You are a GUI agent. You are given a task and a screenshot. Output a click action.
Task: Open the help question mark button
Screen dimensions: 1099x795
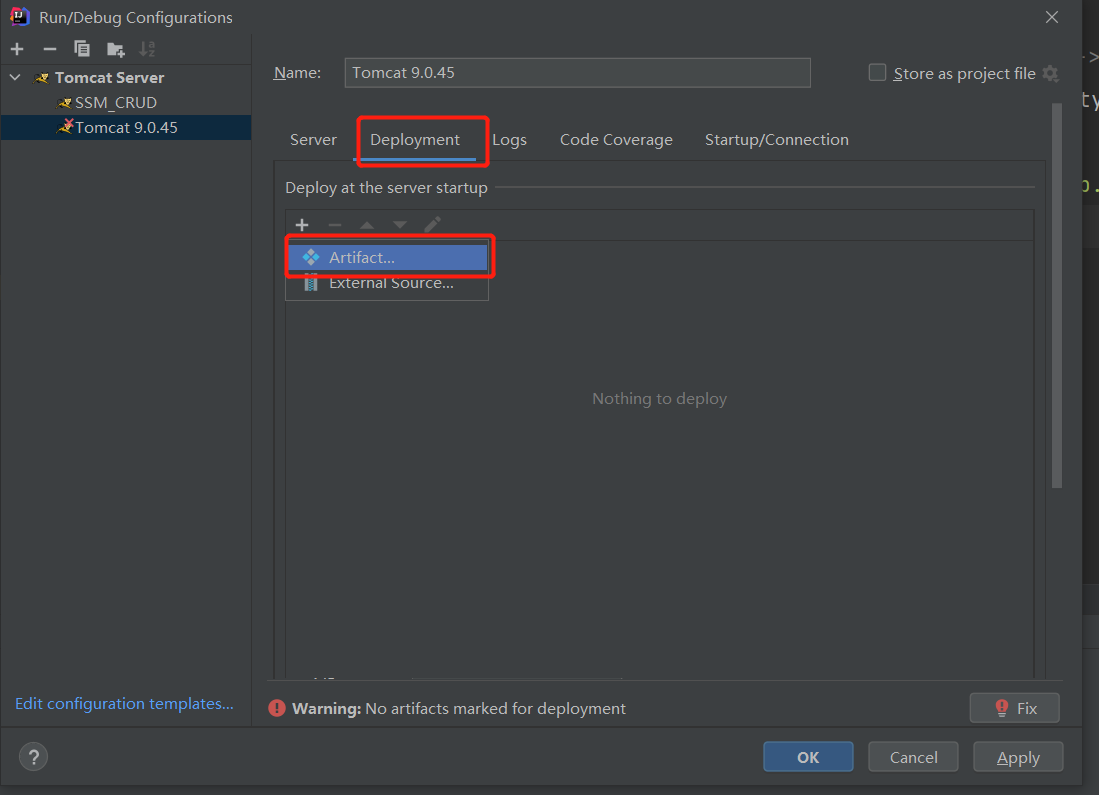(34, 757)
